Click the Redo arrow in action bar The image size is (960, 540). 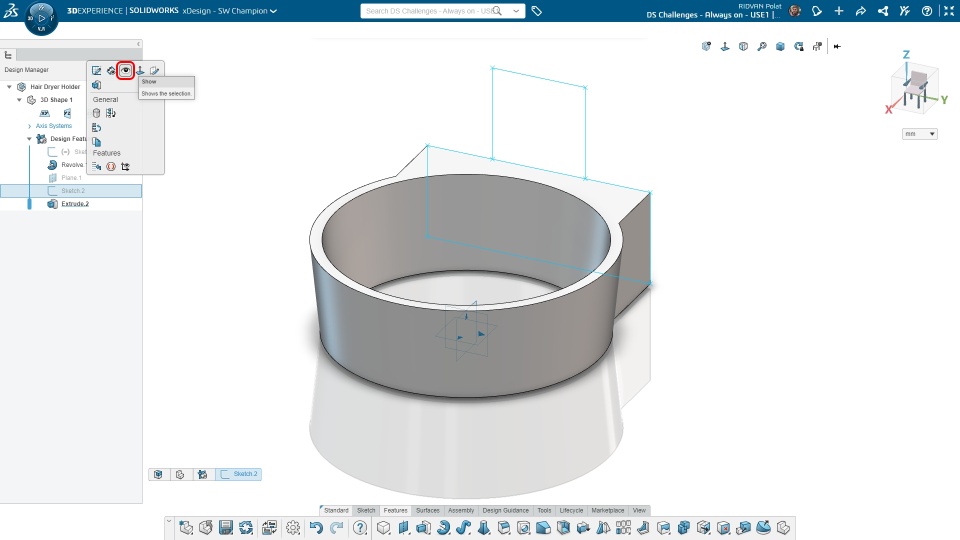(336, 528)
